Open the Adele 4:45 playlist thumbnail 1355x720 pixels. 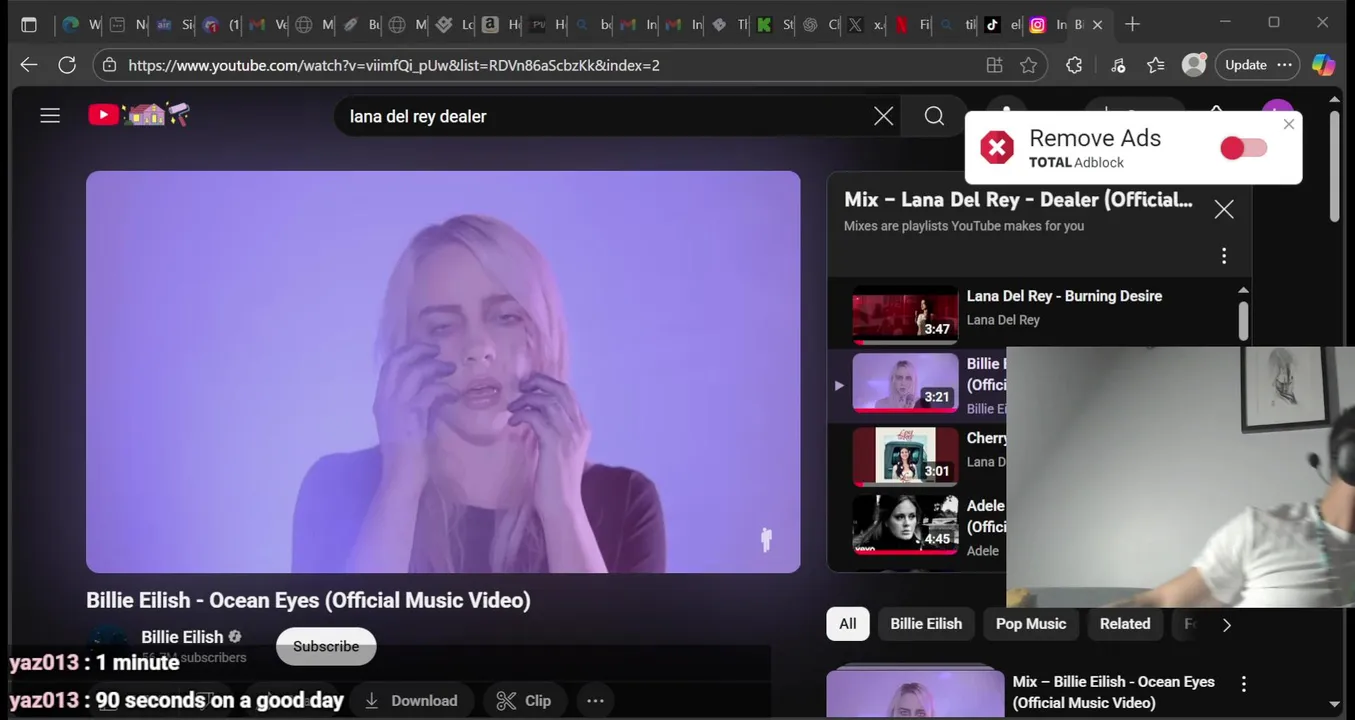point(905,524)
